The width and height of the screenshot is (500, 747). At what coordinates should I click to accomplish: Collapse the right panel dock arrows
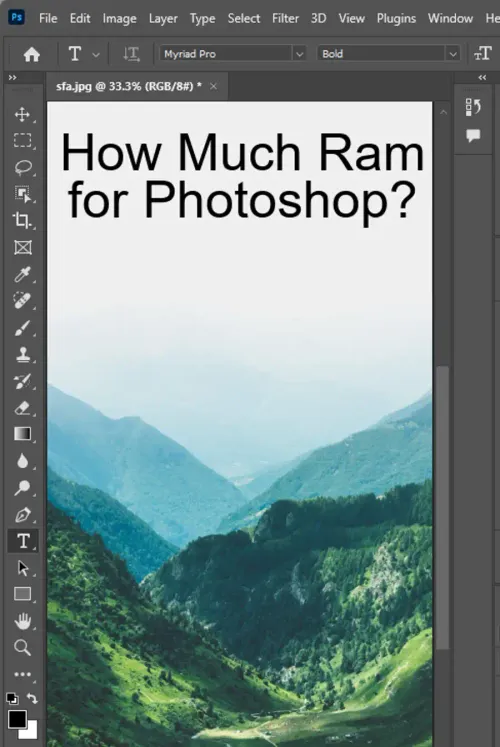[x=482, y=77]
